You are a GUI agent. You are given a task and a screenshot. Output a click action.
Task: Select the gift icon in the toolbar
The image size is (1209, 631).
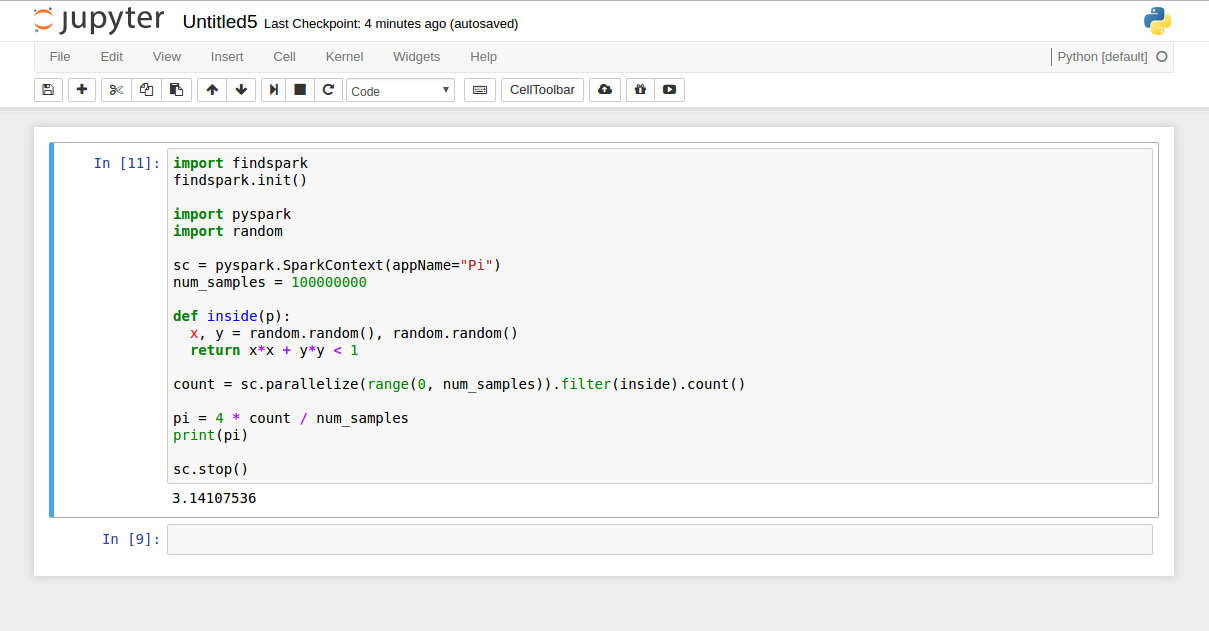(x=640, y=89)
